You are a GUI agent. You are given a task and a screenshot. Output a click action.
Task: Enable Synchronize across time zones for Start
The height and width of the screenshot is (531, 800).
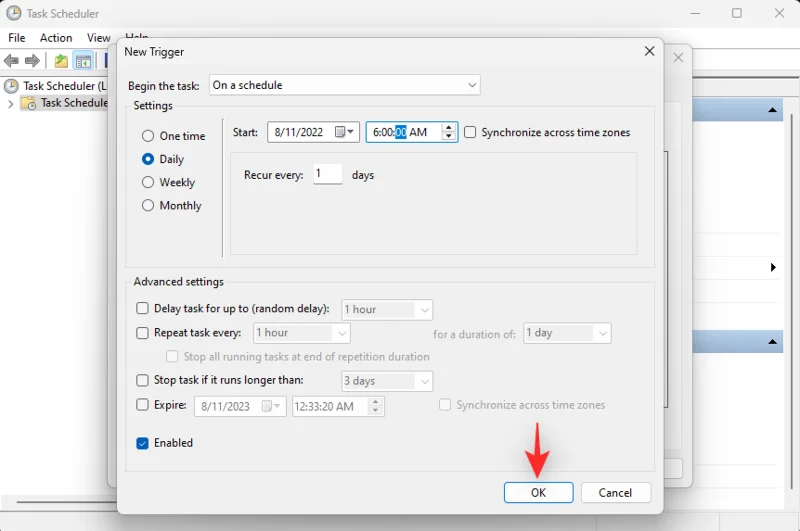pyautogui.click(x=470, y=132)
